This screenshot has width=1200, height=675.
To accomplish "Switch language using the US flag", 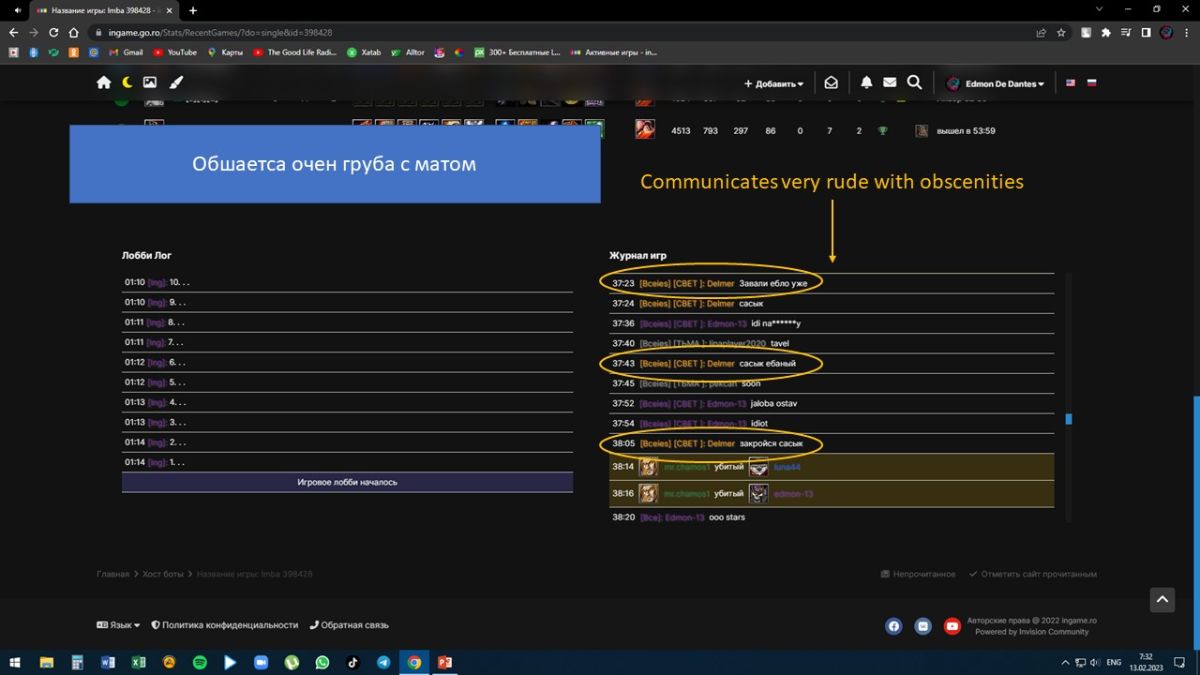I will (1070, 83).
